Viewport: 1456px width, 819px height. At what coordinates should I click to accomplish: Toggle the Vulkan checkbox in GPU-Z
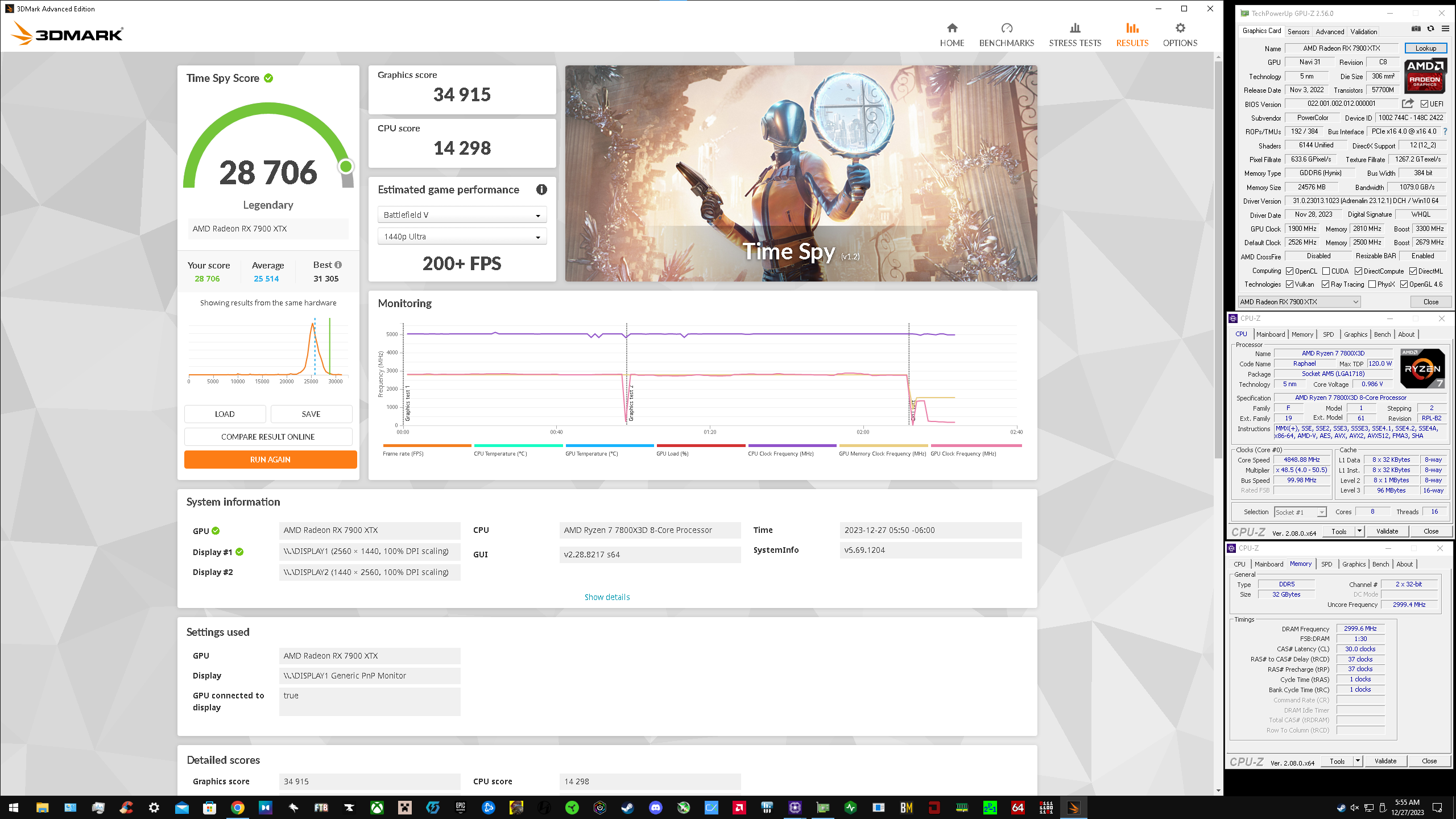point(1290,284)
